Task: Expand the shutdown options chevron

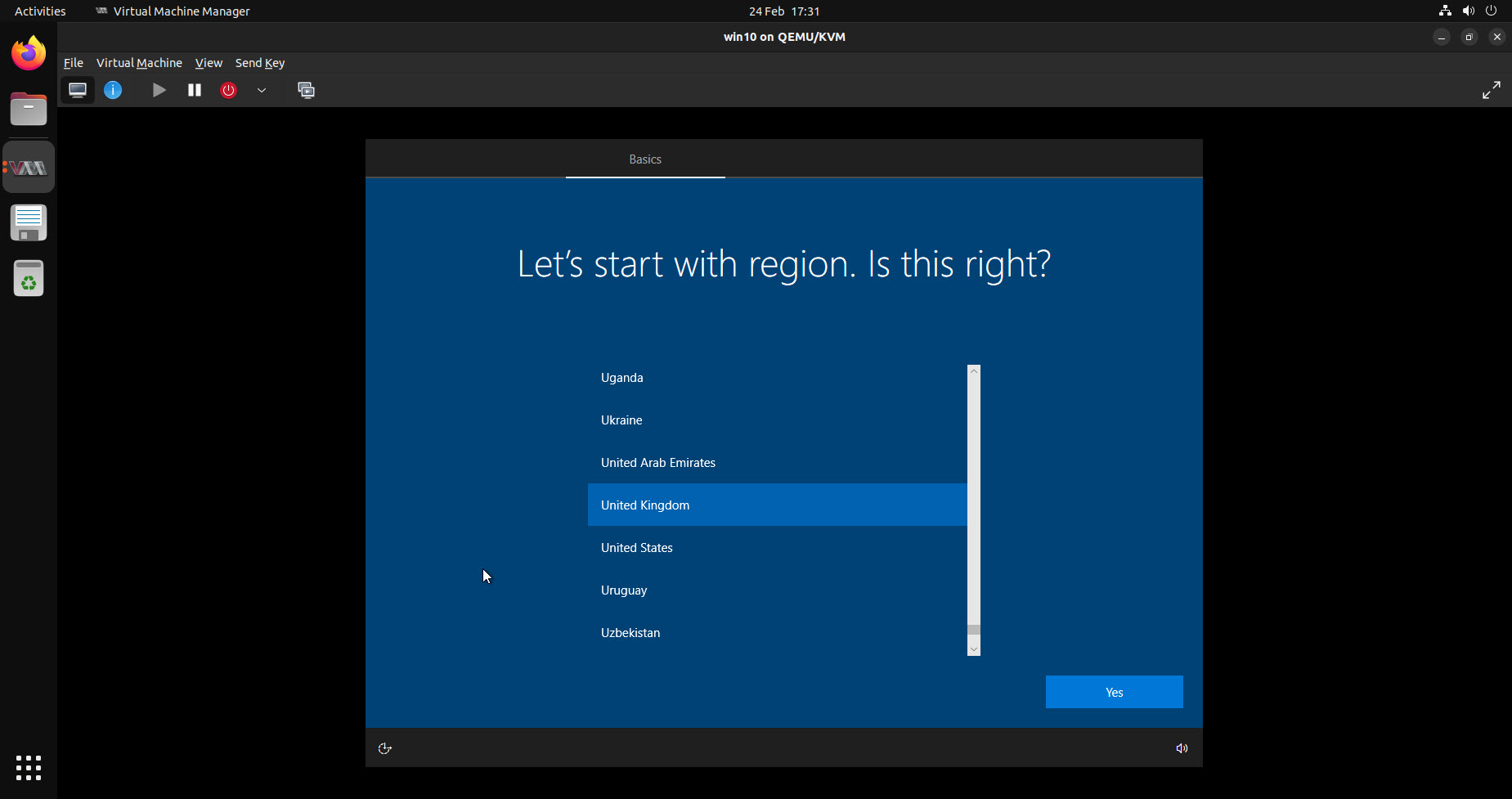Action: pos(262,90)
